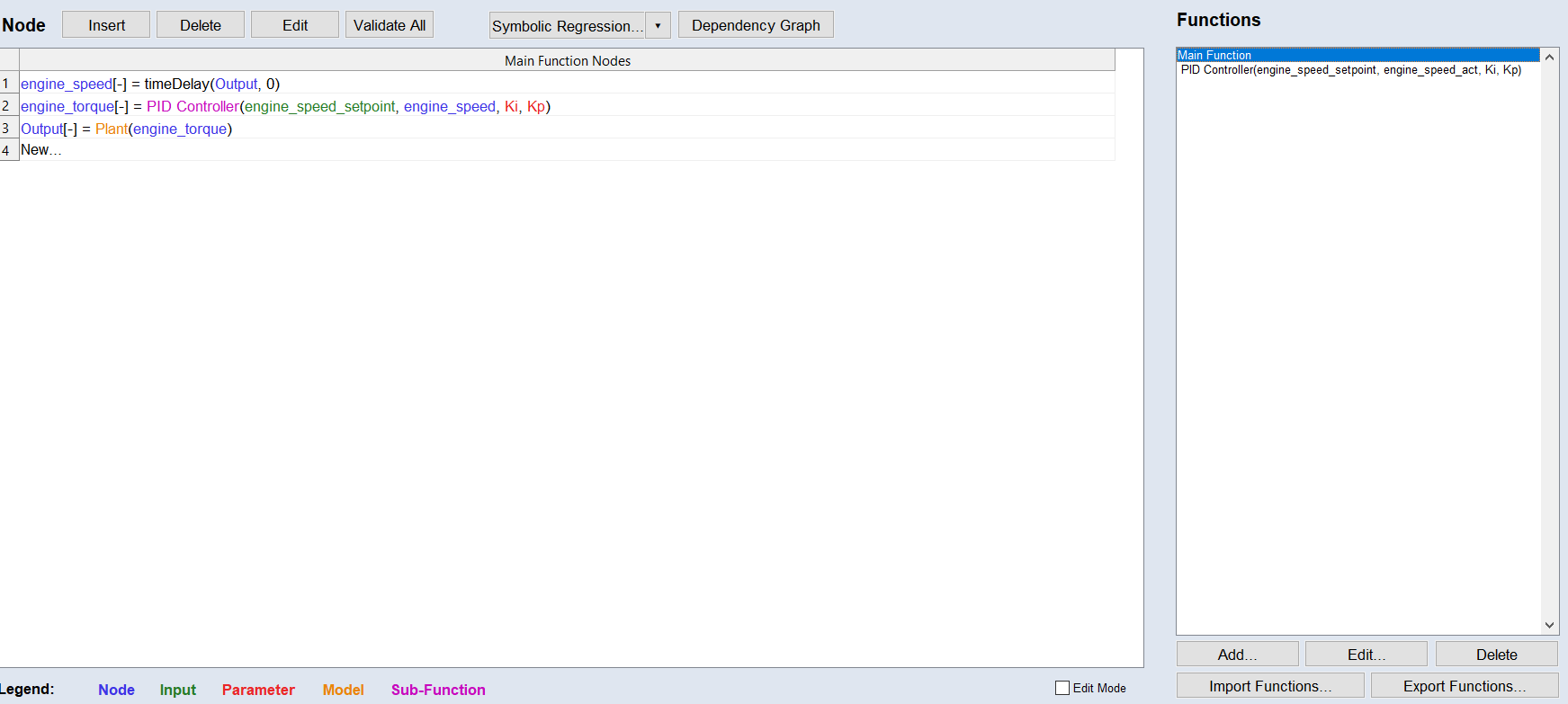Image resolution: width=1568 pixels, height=704 pixels.
Task: Click the Edit node button in toolbar
Action: (x=295, y=25)
